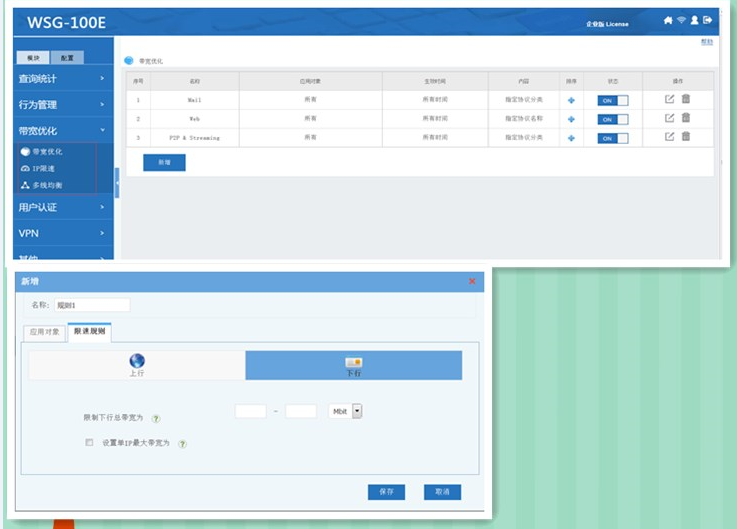The width and height of the screenshot is (737, 529).
Task: Expand the 用户认证 sidebar section
Action: click(62, 207)
